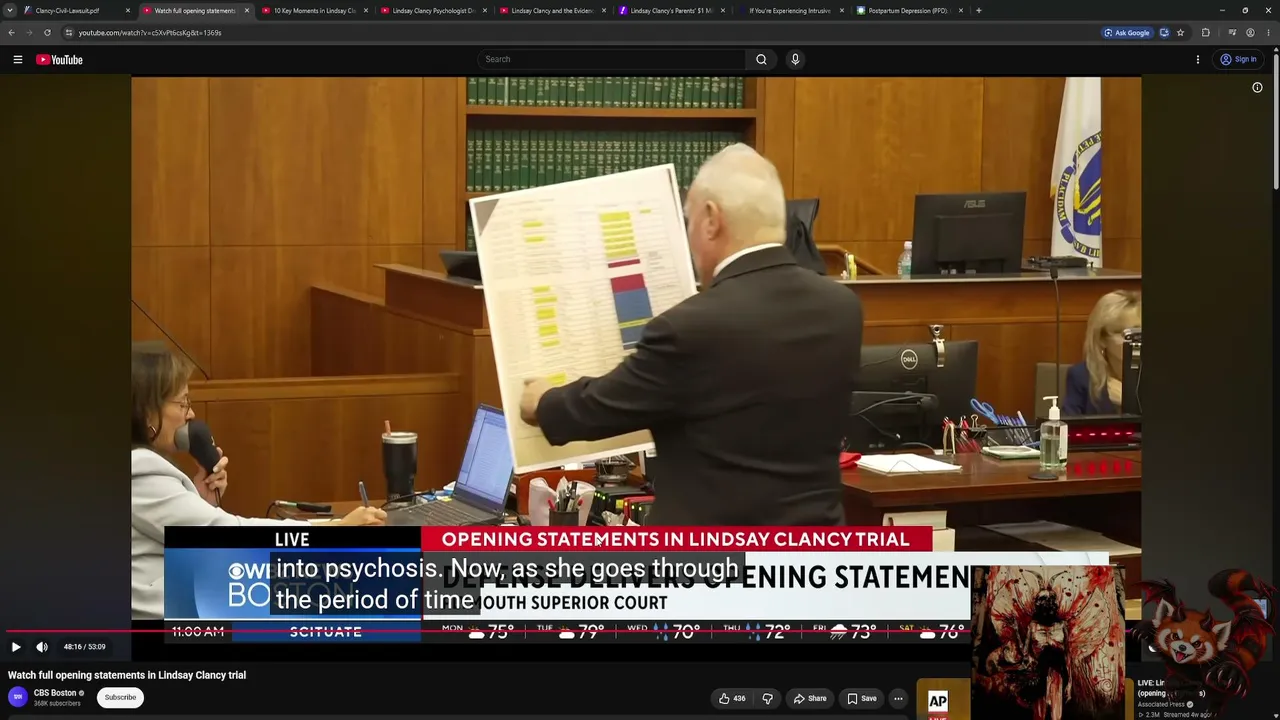Close the Clancy-Civil-Lawsuit.pdf tab

point(128,10)
